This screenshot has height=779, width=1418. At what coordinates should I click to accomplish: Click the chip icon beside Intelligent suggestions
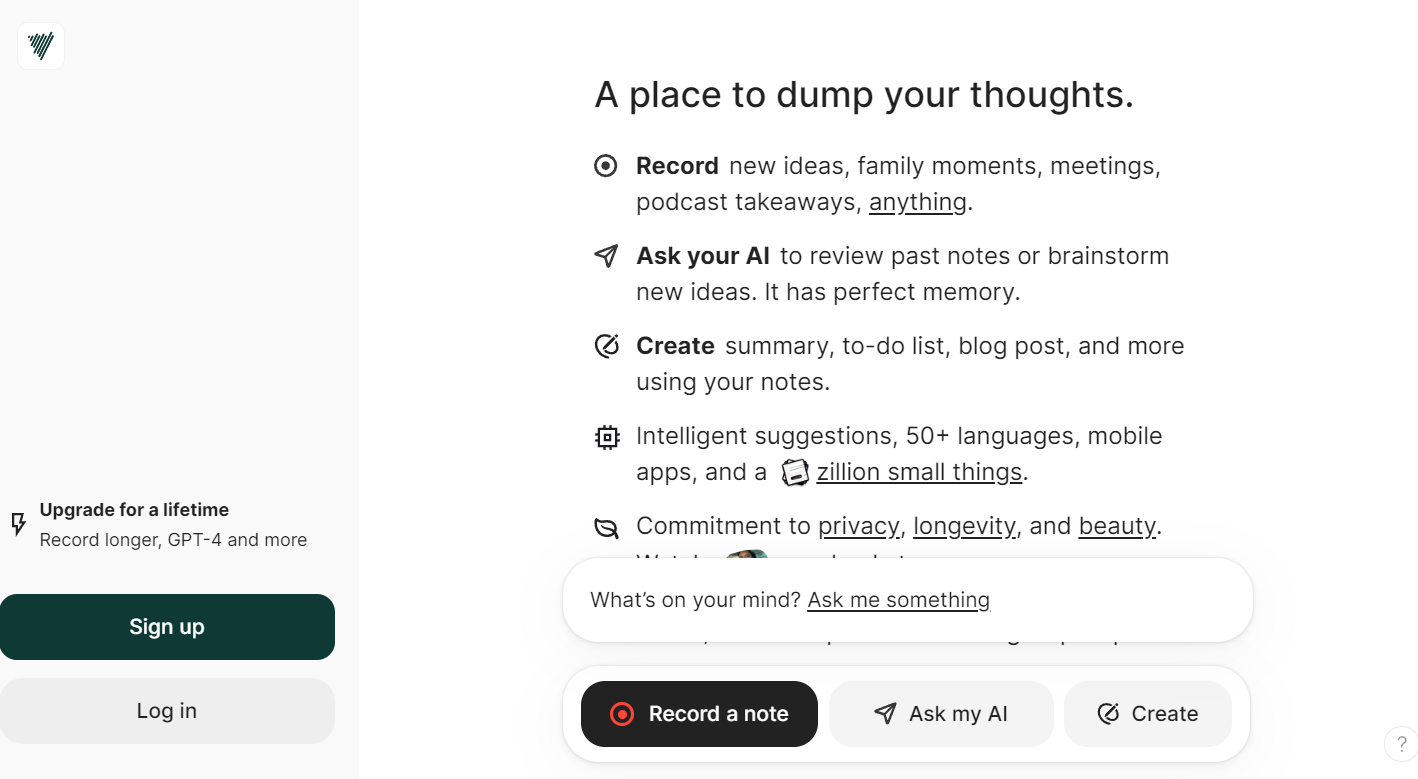(606, 437)
